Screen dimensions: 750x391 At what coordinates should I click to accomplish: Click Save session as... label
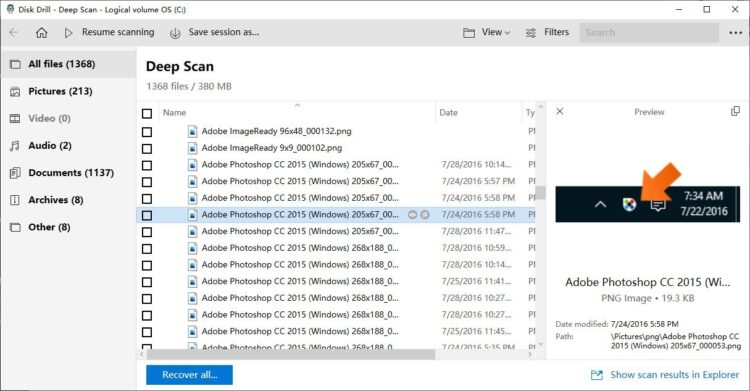click(x=223, y=32)
